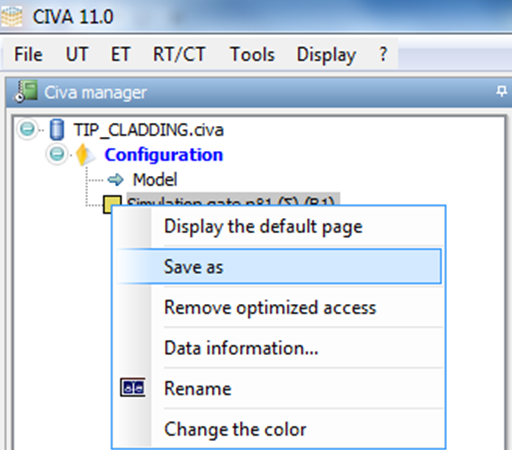Open the UT menu
The image size is (512, 450).
click(77, 54)
